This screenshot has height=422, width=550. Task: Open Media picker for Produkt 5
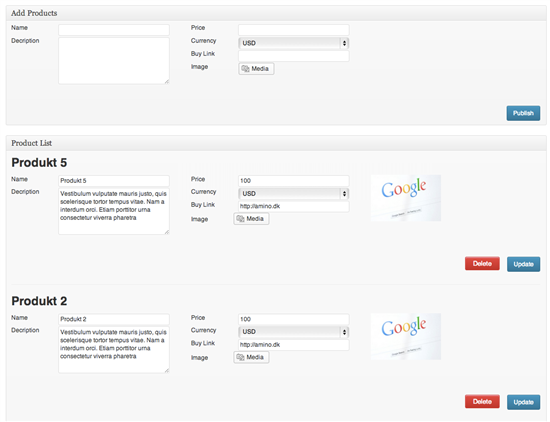point(251,219)
